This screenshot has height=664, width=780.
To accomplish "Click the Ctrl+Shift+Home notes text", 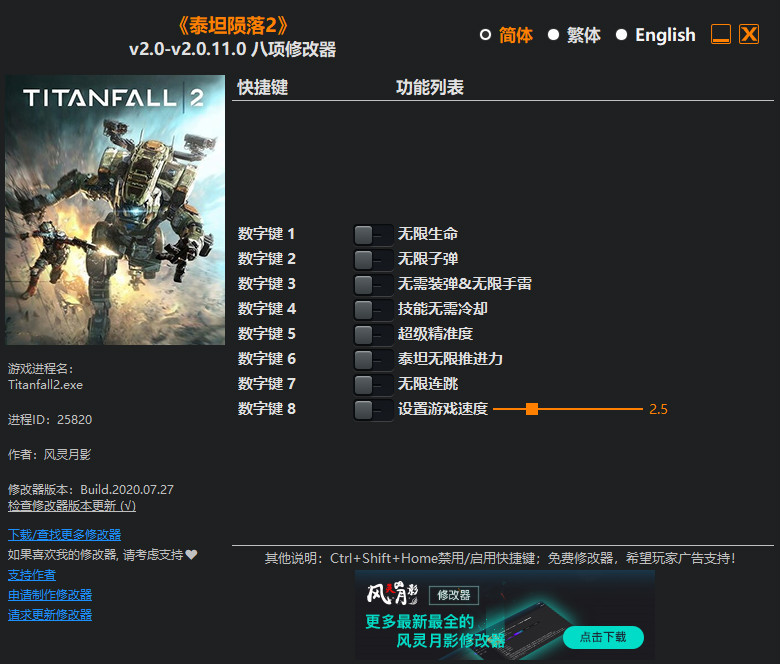I will coord(500,559).
